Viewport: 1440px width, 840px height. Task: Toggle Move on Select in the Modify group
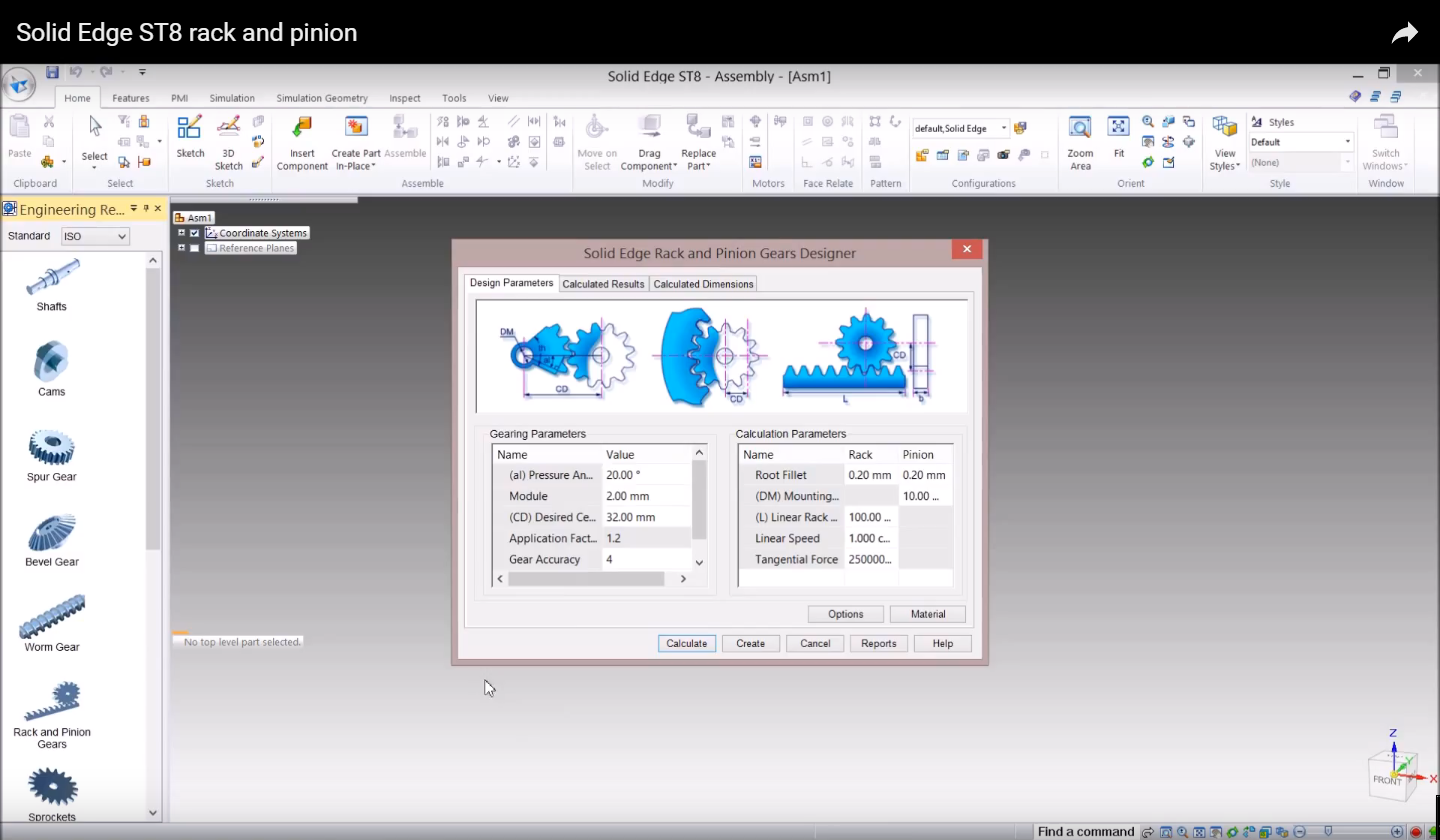(x=597, y=140)
